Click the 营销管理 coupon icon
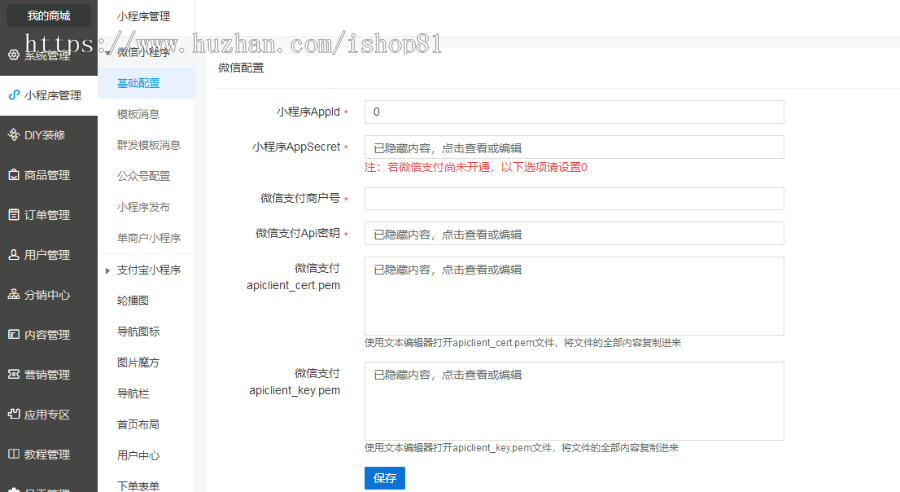 click(14, 374)
